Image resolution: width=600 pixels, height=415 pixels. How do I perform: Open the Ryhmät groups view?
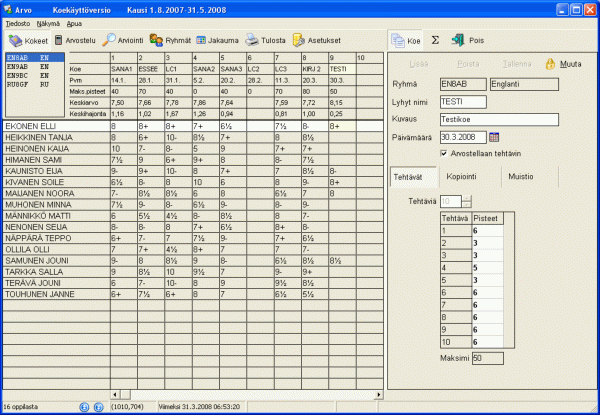tap(170, 40)
